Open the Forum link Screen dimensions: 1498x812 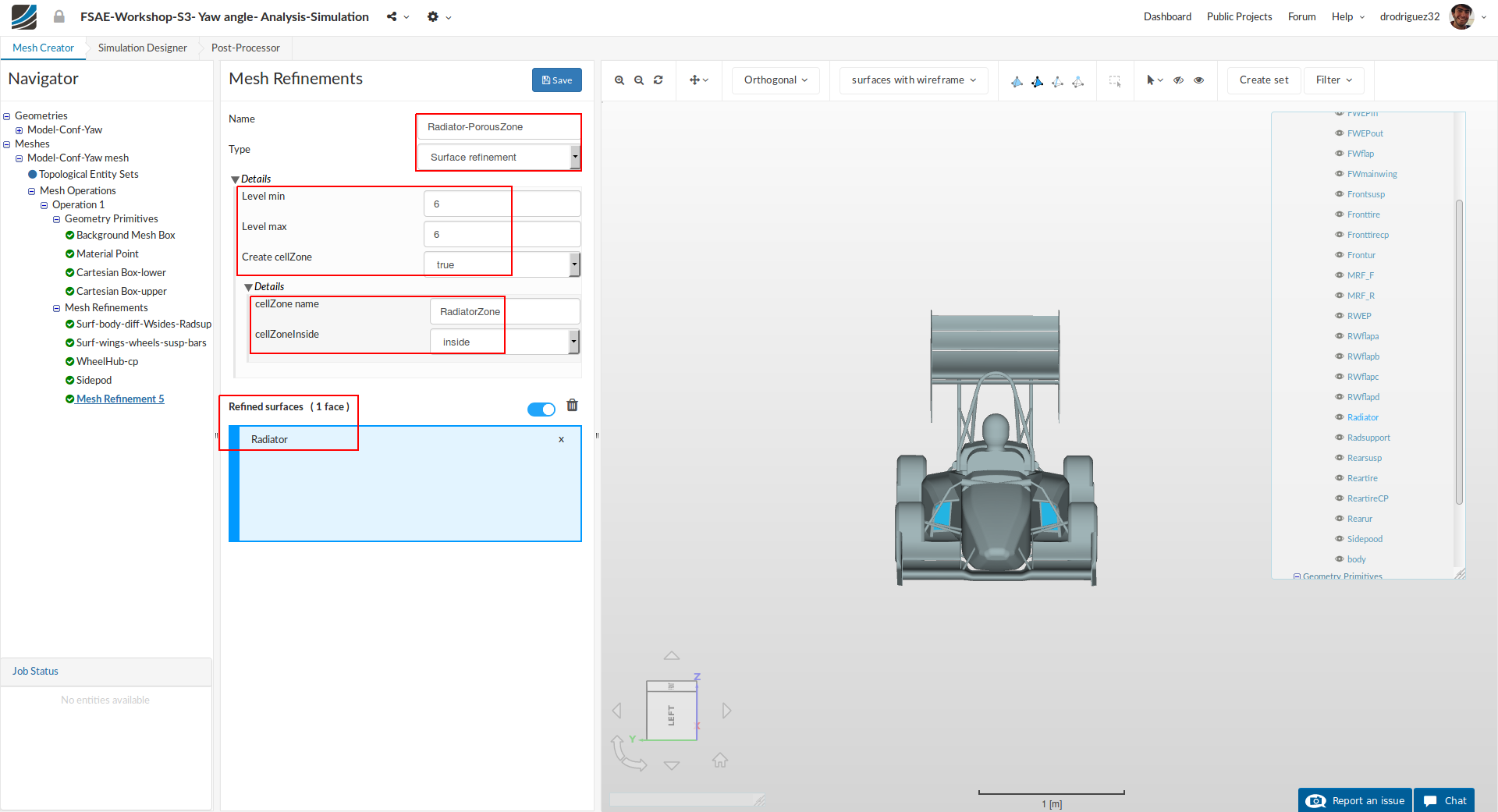coord(1301,16)
